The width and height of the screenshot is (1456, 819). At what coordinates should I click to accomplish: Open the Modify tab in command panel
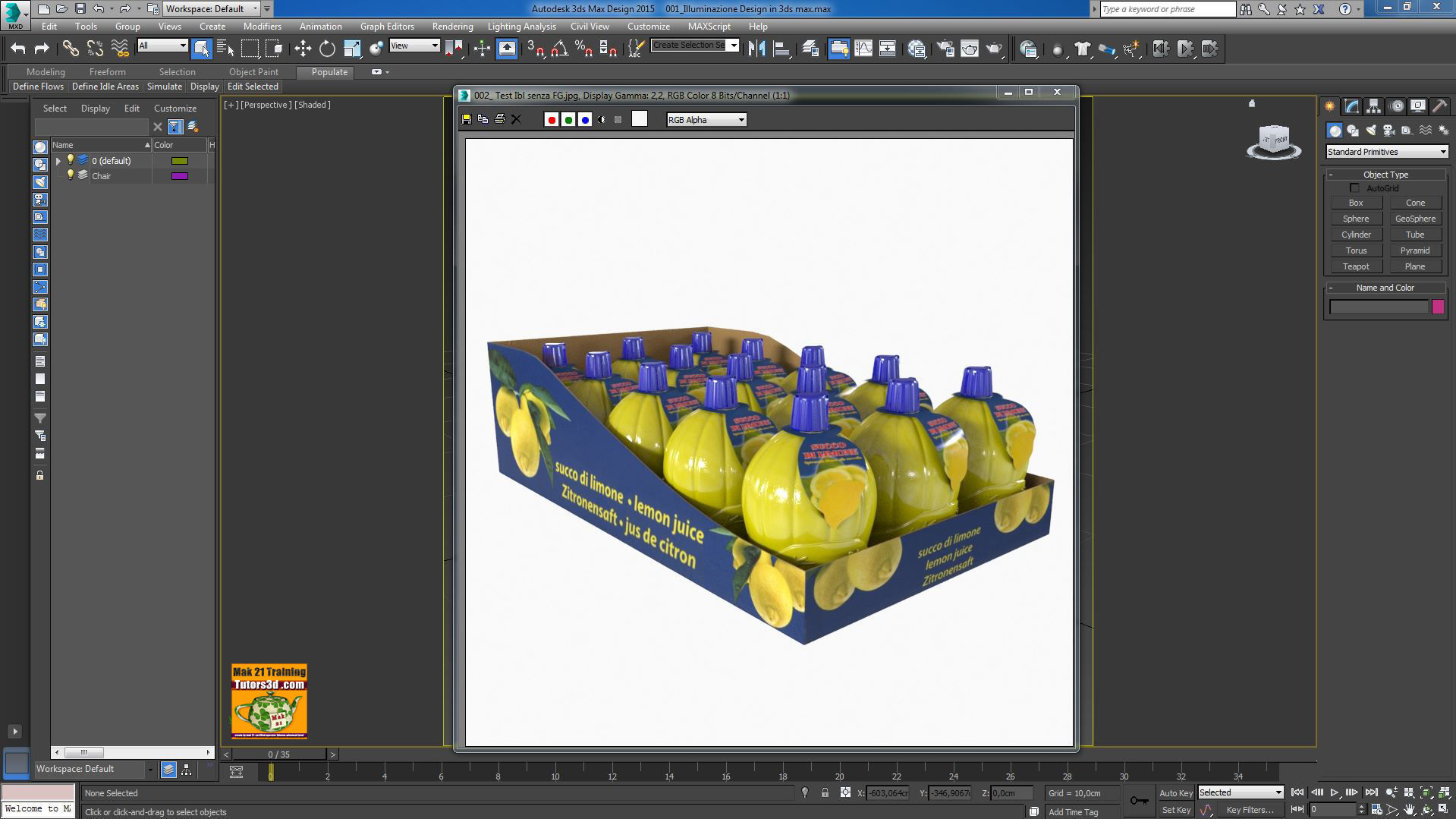(1351, 106)
